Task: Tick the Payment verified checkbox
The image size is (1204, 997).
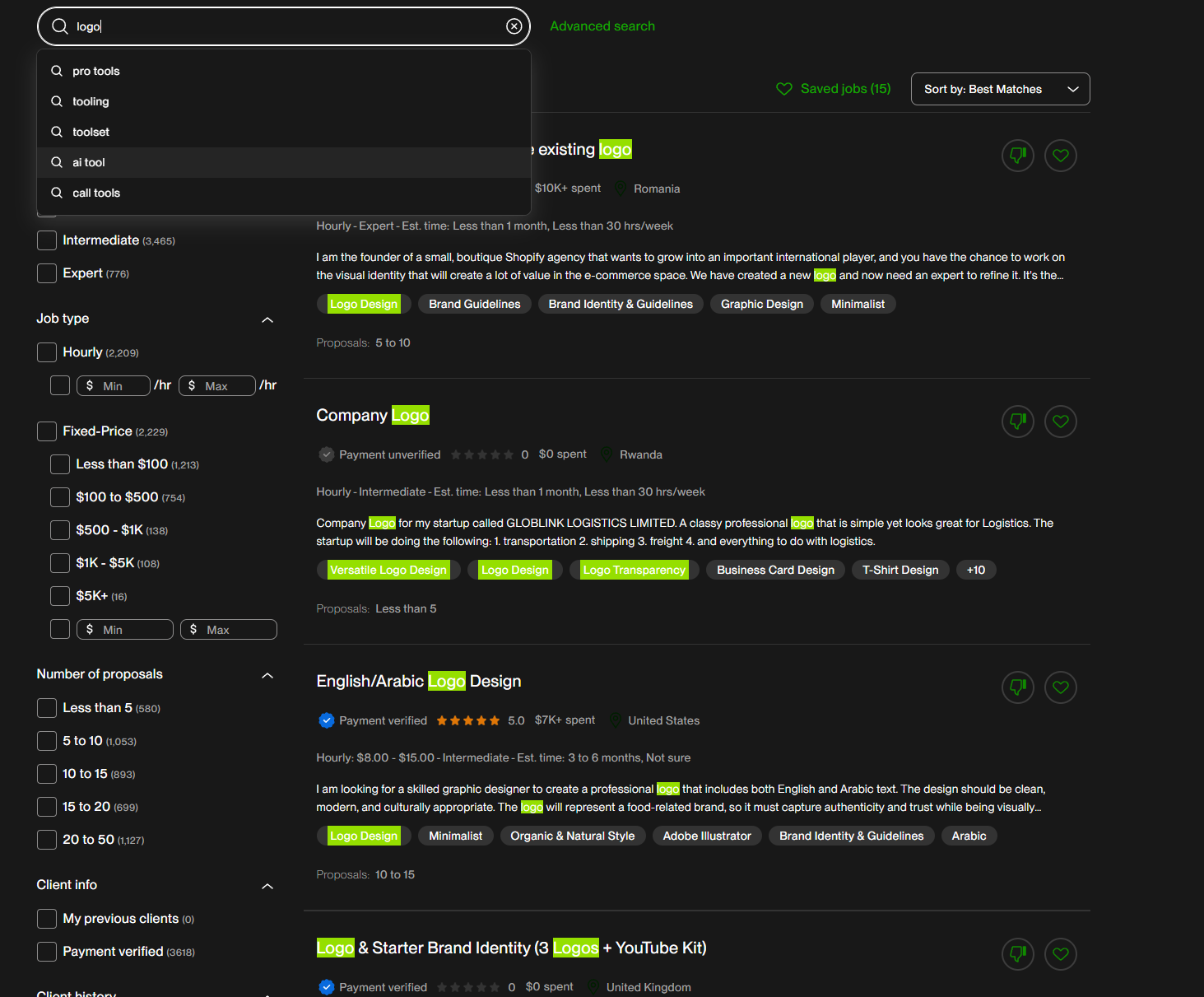Action: (x=47, y=952)
